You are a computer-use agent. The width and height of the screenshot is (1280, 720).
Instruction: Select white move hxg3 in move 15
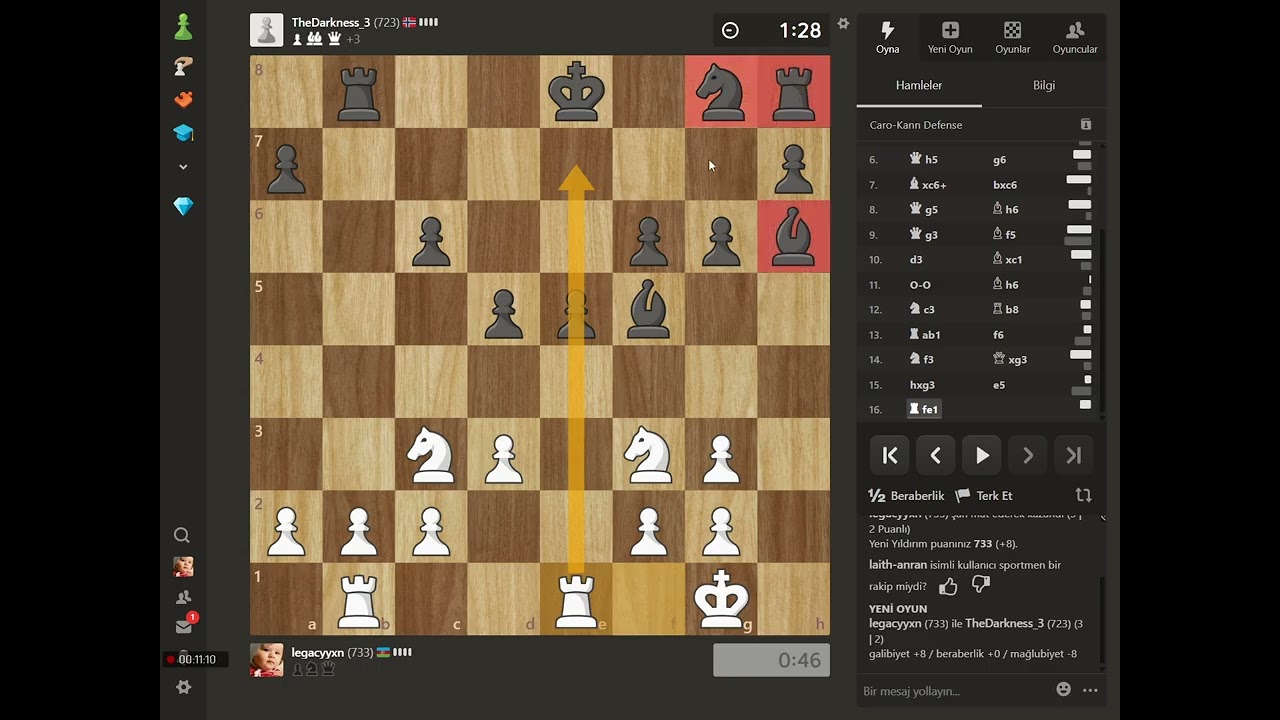point(922,384)
